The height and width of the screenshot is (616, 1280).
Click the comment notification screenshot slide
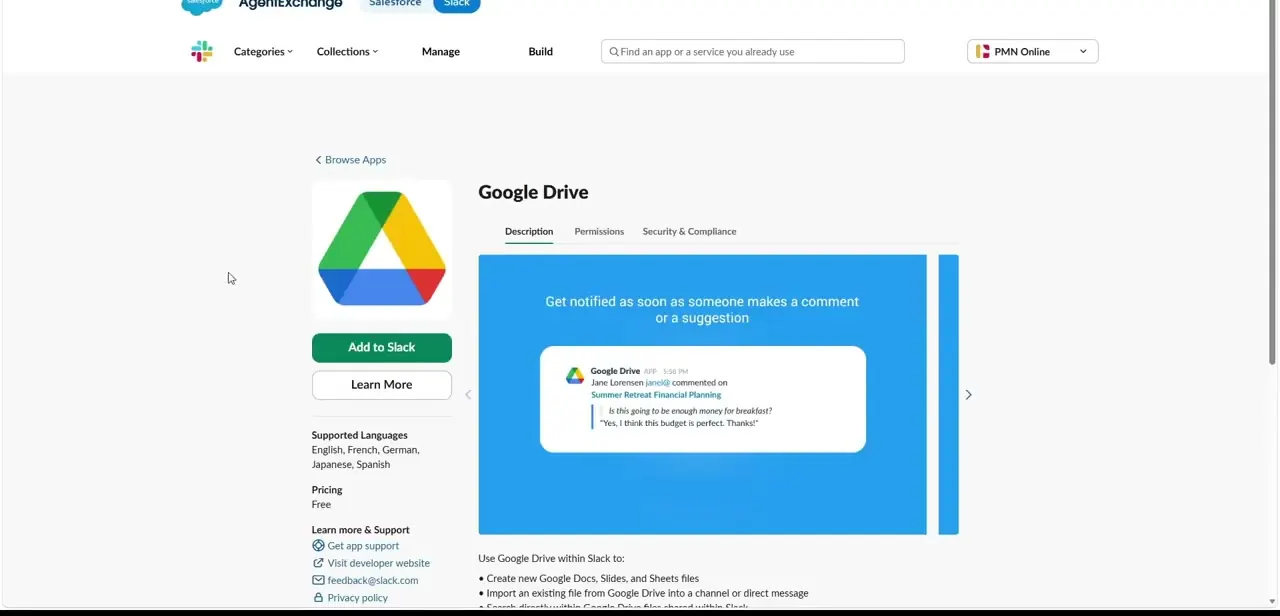click(x=702, y=395)
